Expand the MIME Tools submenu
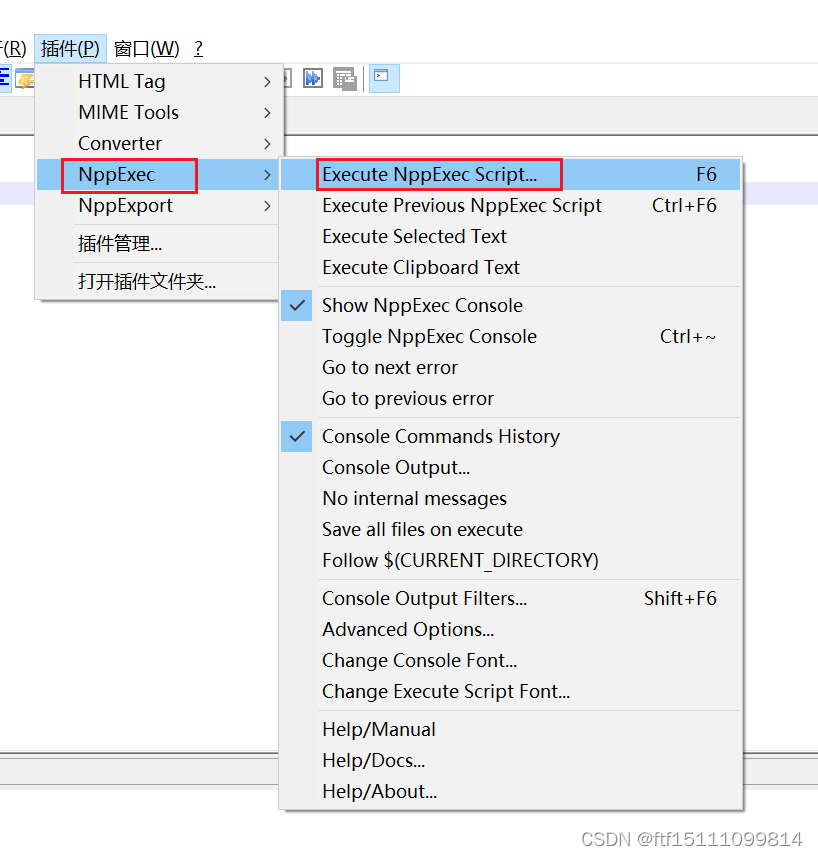The image size is (818, 856). (158, 112)
